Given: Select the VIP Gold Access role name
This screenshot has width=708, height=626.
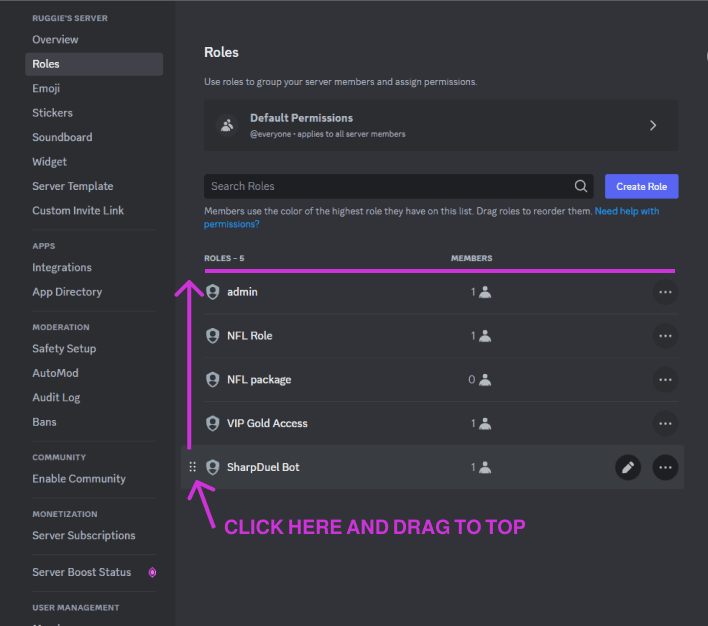Looking at the screenshot, I should click(x=267, y=424).
